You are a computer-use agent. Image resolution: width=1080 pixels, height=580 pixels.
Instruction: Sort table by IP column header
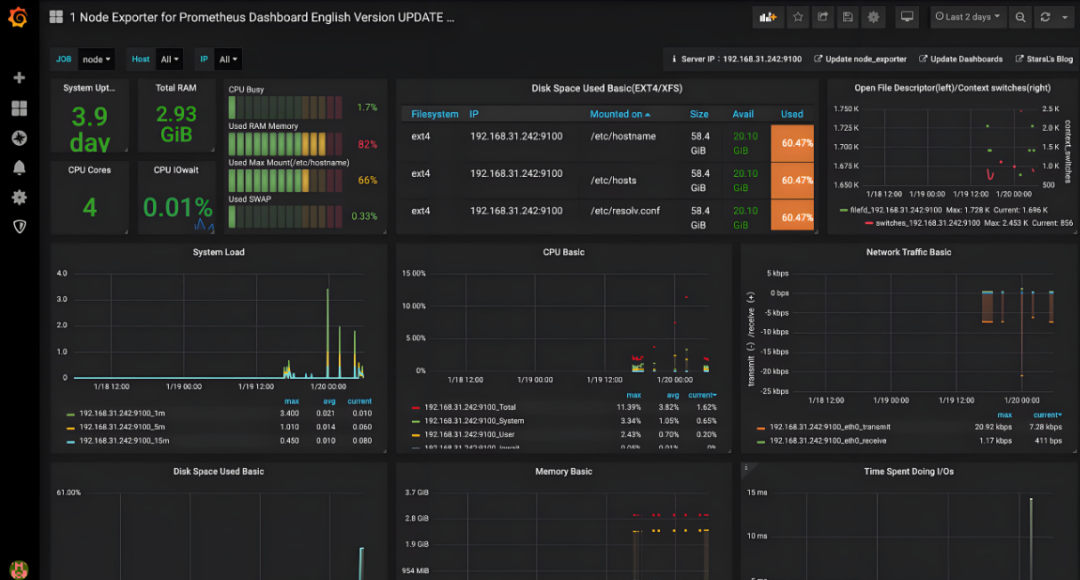474,114
